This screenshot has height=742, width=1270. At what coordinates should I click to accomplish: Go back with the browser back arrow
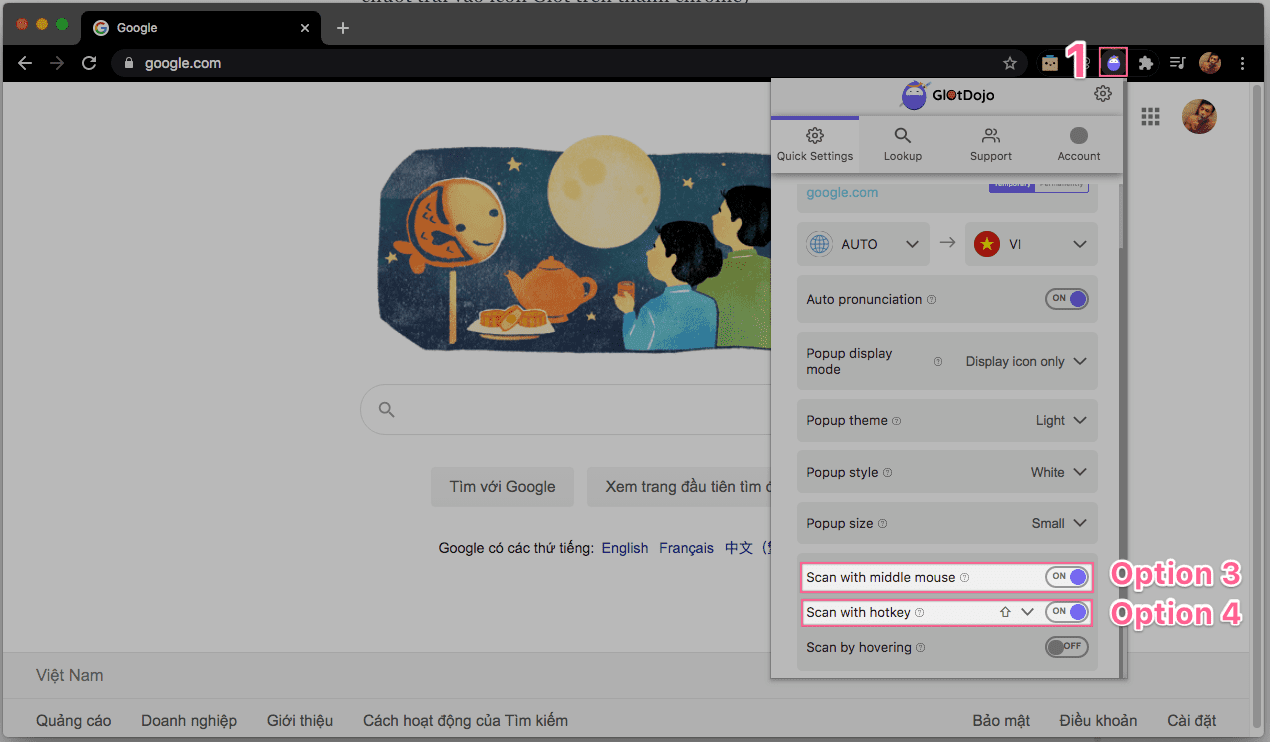pos(25,63)
